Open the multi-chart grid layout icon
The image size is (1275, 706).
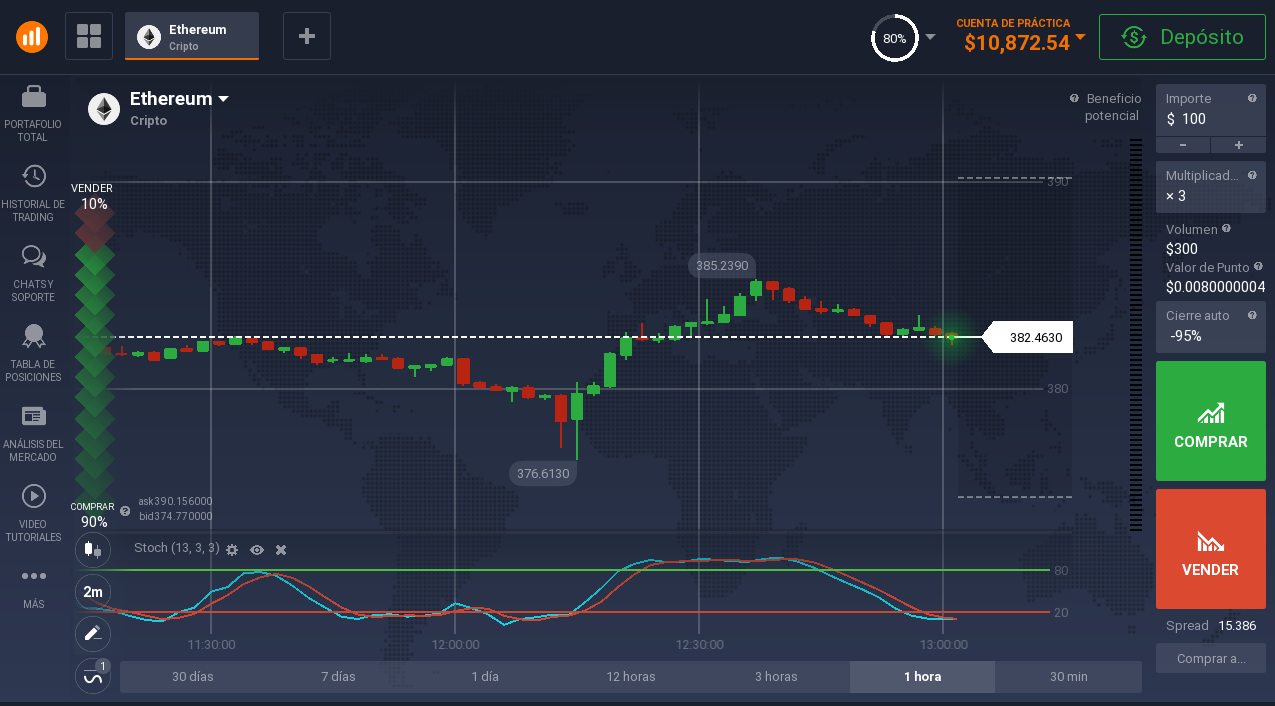tap(89, 37)
